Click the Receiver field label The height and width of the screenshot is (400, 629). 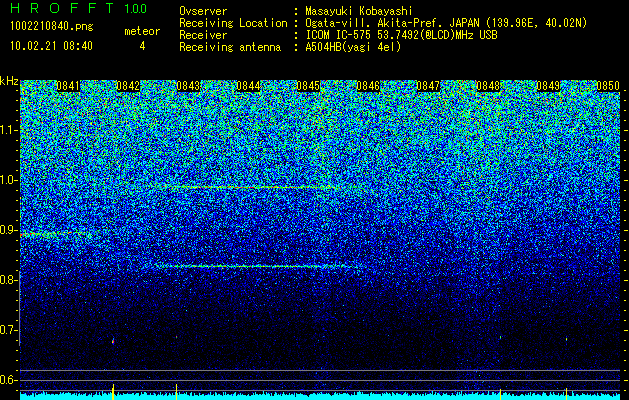203,35
